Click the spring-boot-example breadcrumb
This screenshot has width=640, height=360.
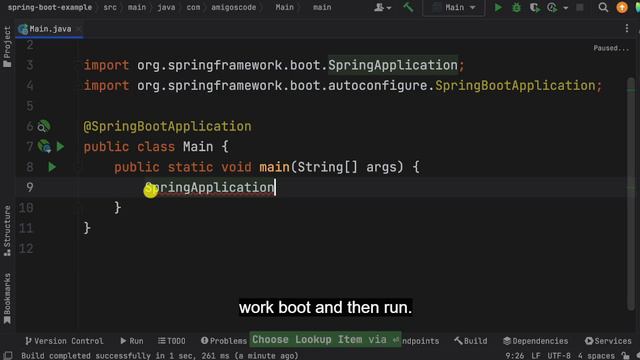pos(50,7)
